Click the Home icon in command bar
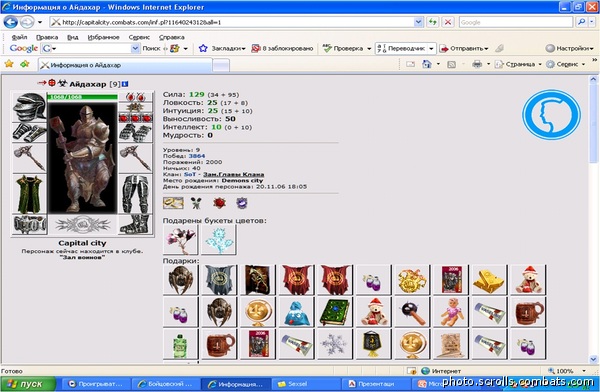 click(427, 64)
